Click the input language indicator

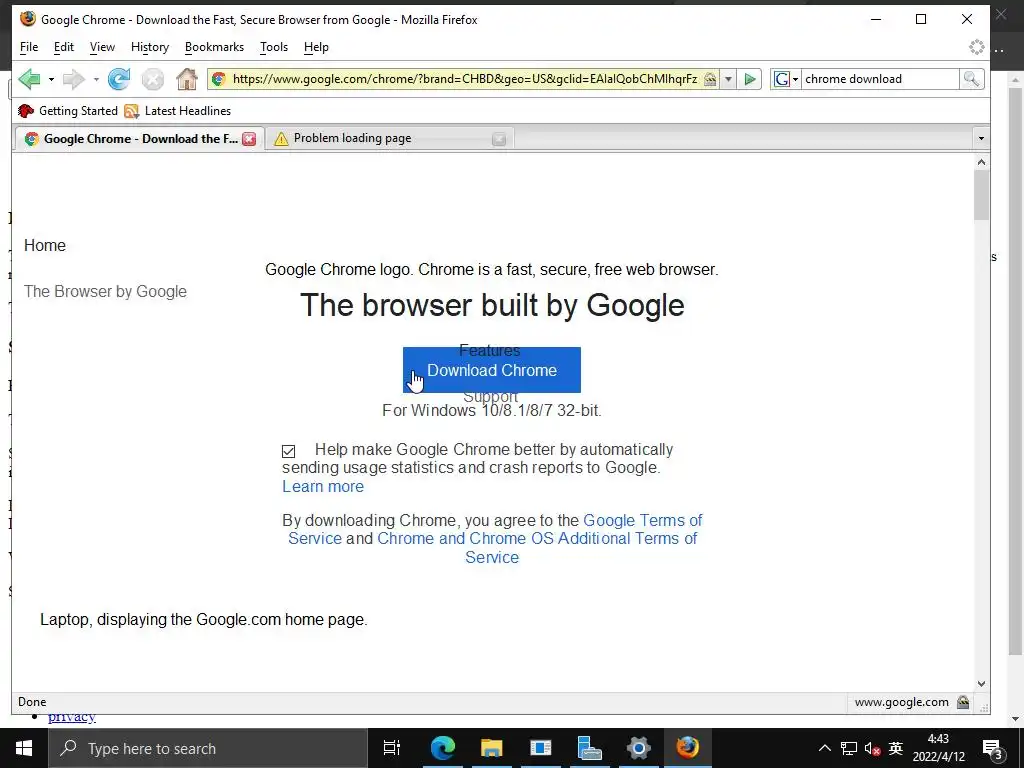pyautogui.click(x=896, y=748)
